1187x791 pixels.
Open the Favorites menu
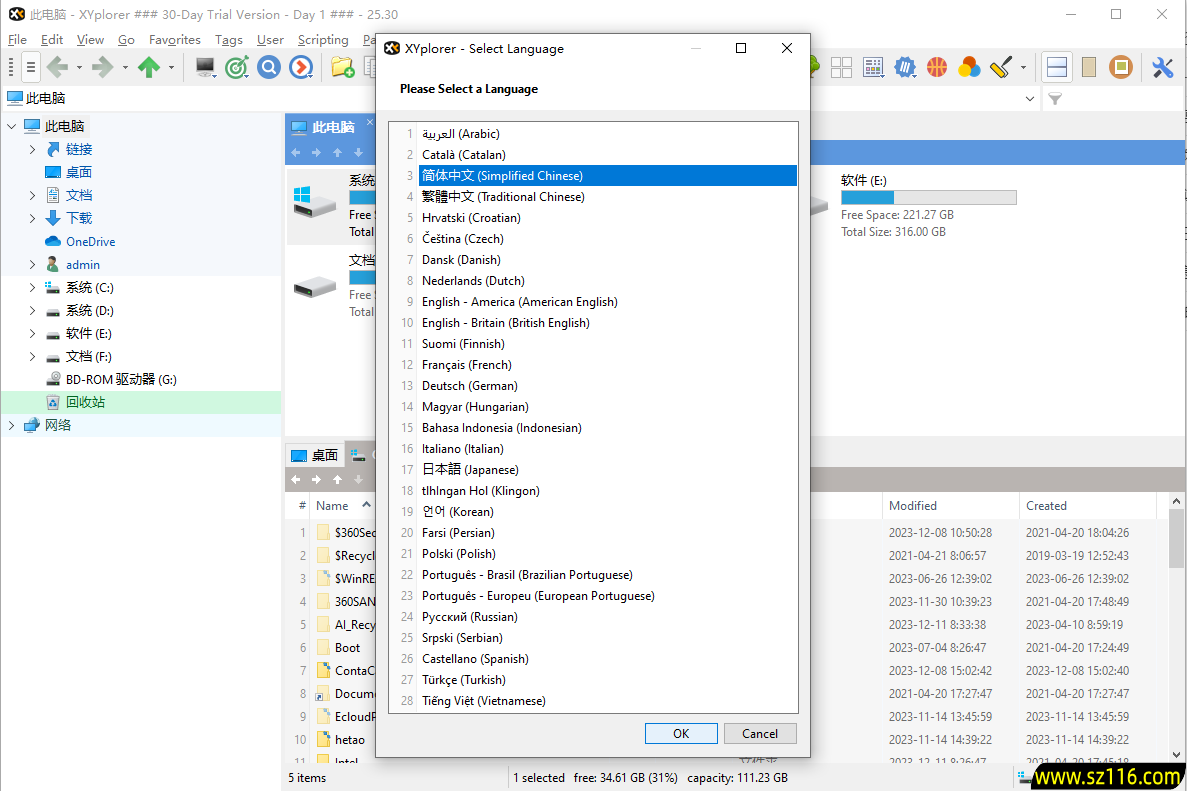pyautogui.click(x=174, y=40)
